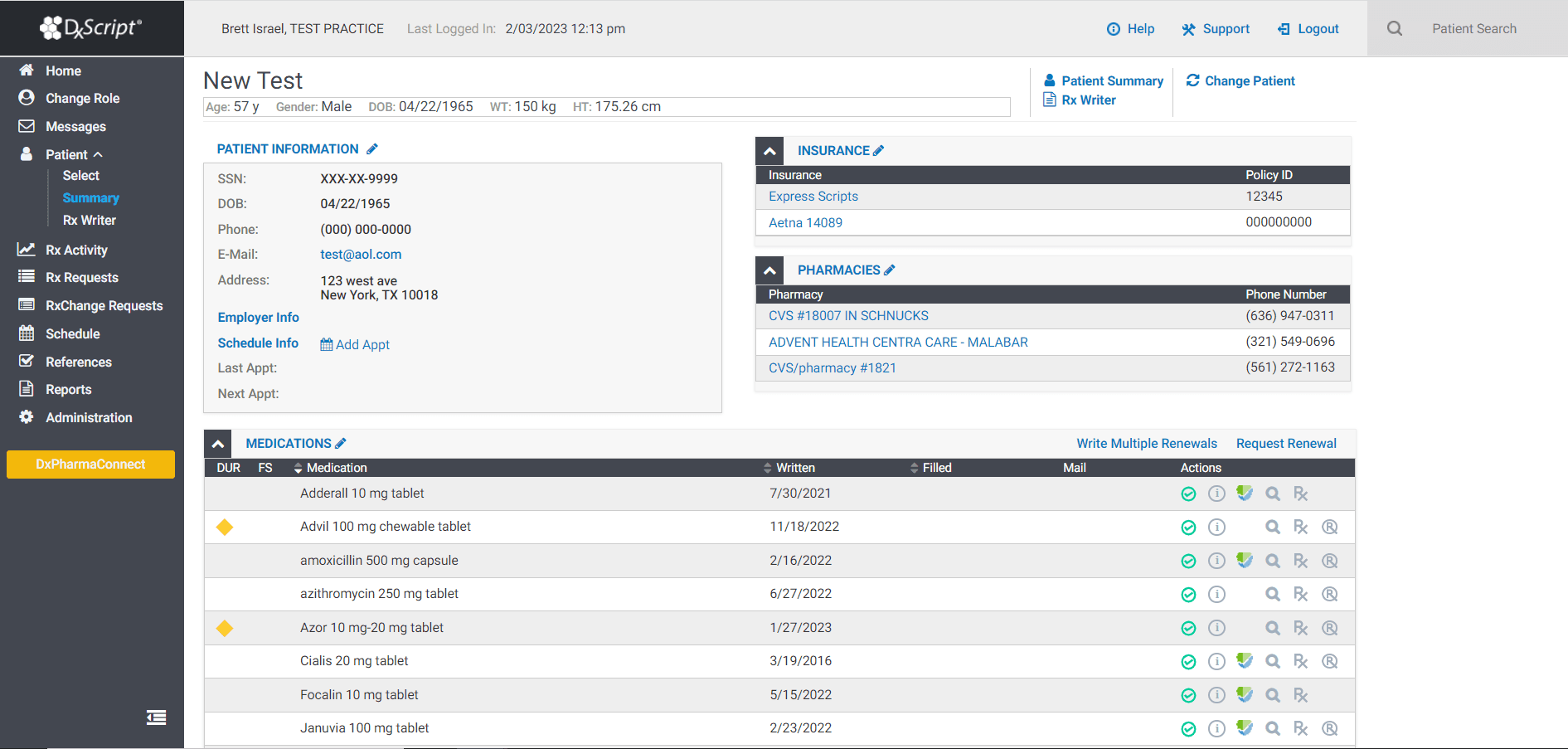Collapse the PHARMACIES panel

coord(769,270)
